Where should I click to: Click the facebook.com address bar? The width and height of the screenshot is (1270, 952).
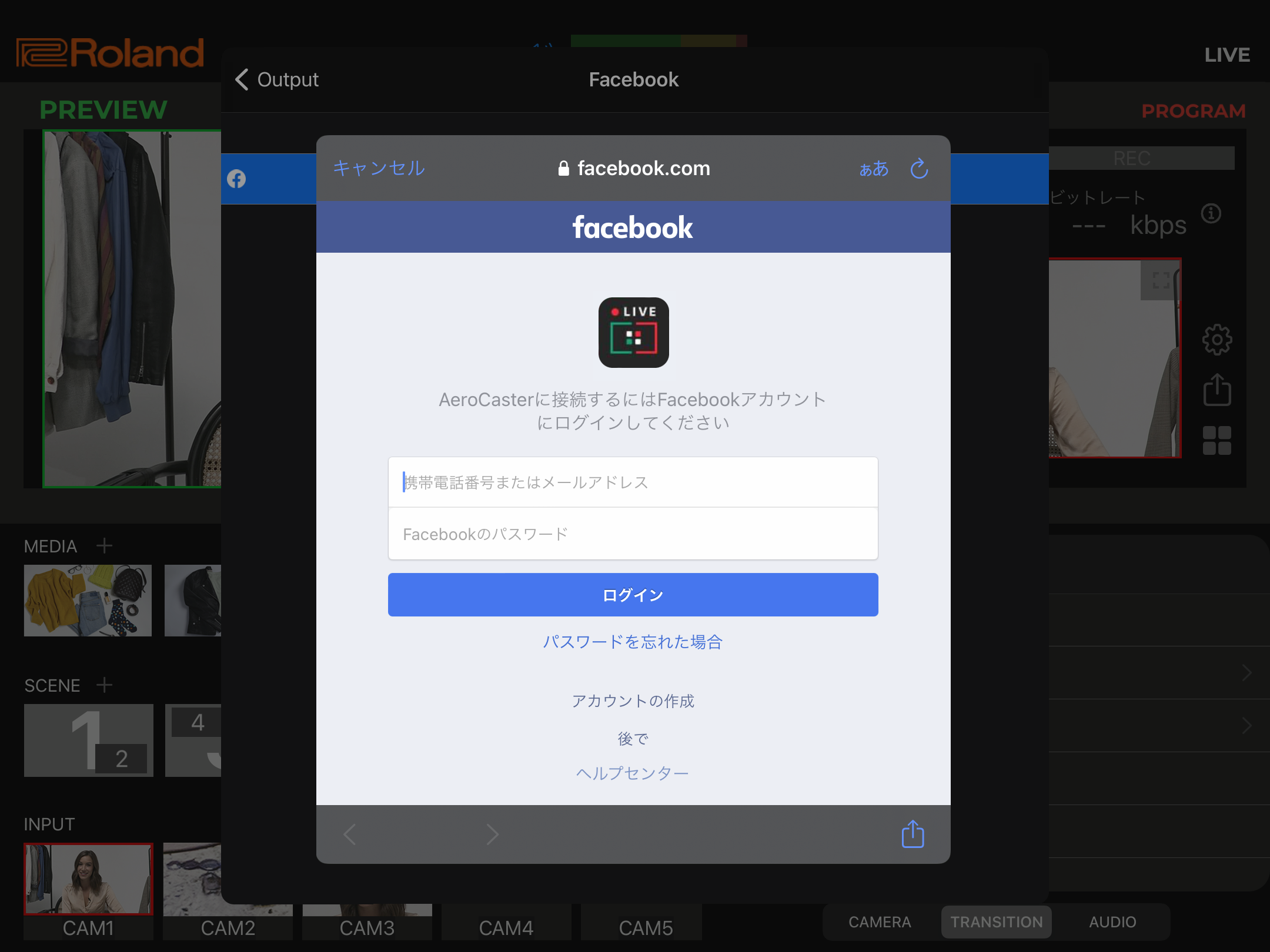coord(634,169)
